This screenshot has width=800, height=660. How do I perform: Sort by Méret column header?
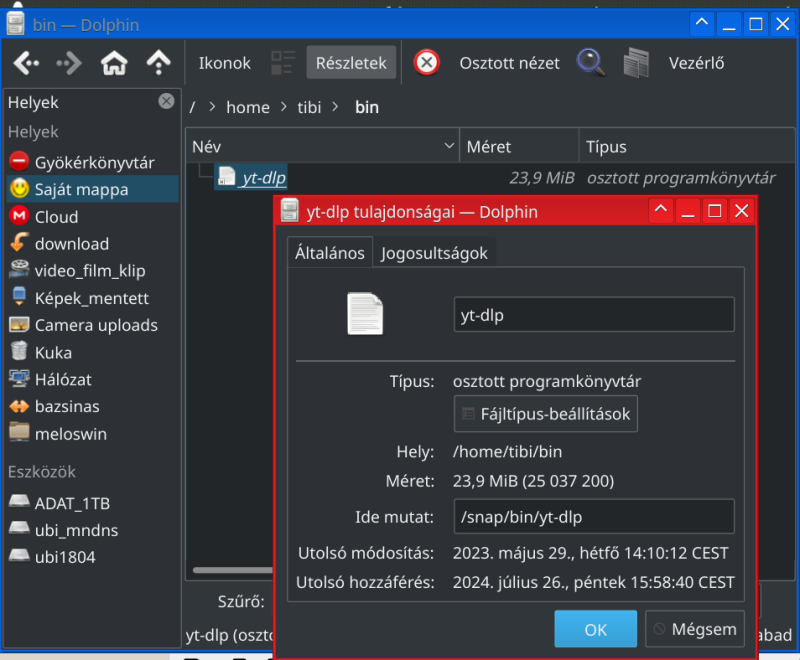[519, 147]
